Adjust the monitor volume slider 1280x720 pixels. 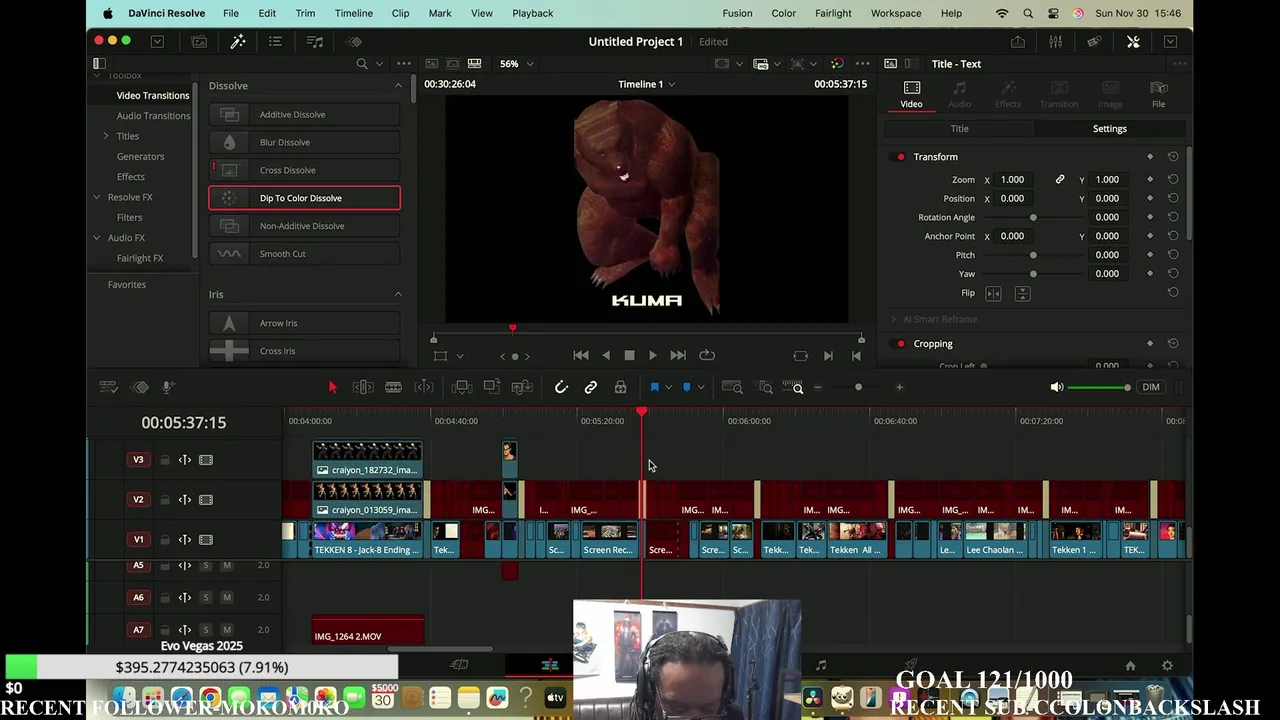[1099, 387]
